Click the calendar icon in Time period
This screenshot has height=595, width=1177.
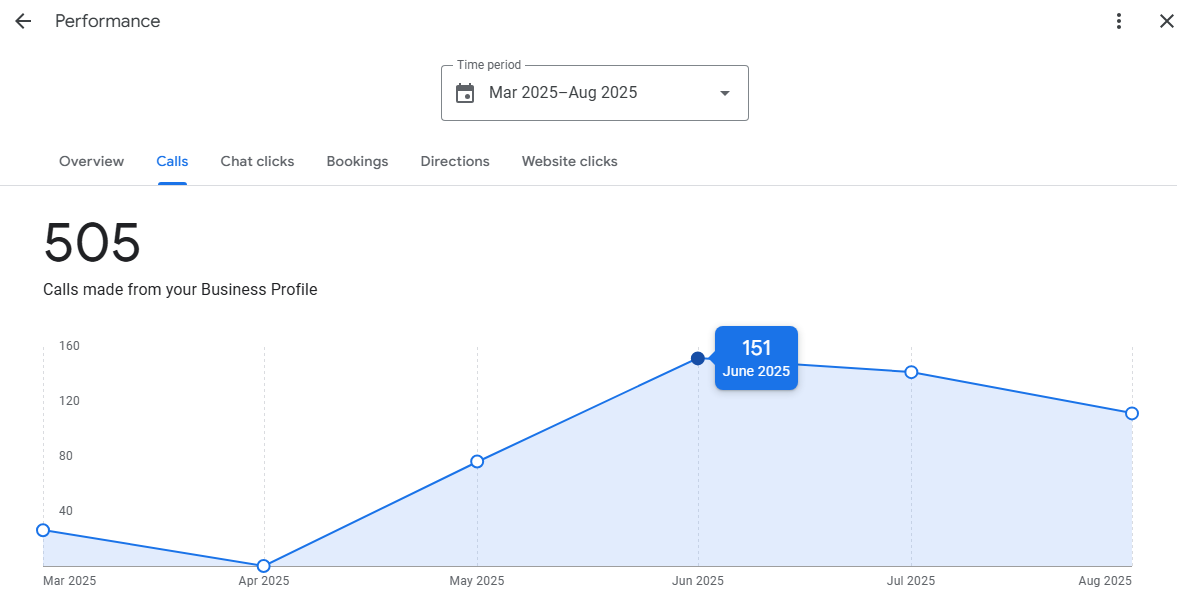465,93
